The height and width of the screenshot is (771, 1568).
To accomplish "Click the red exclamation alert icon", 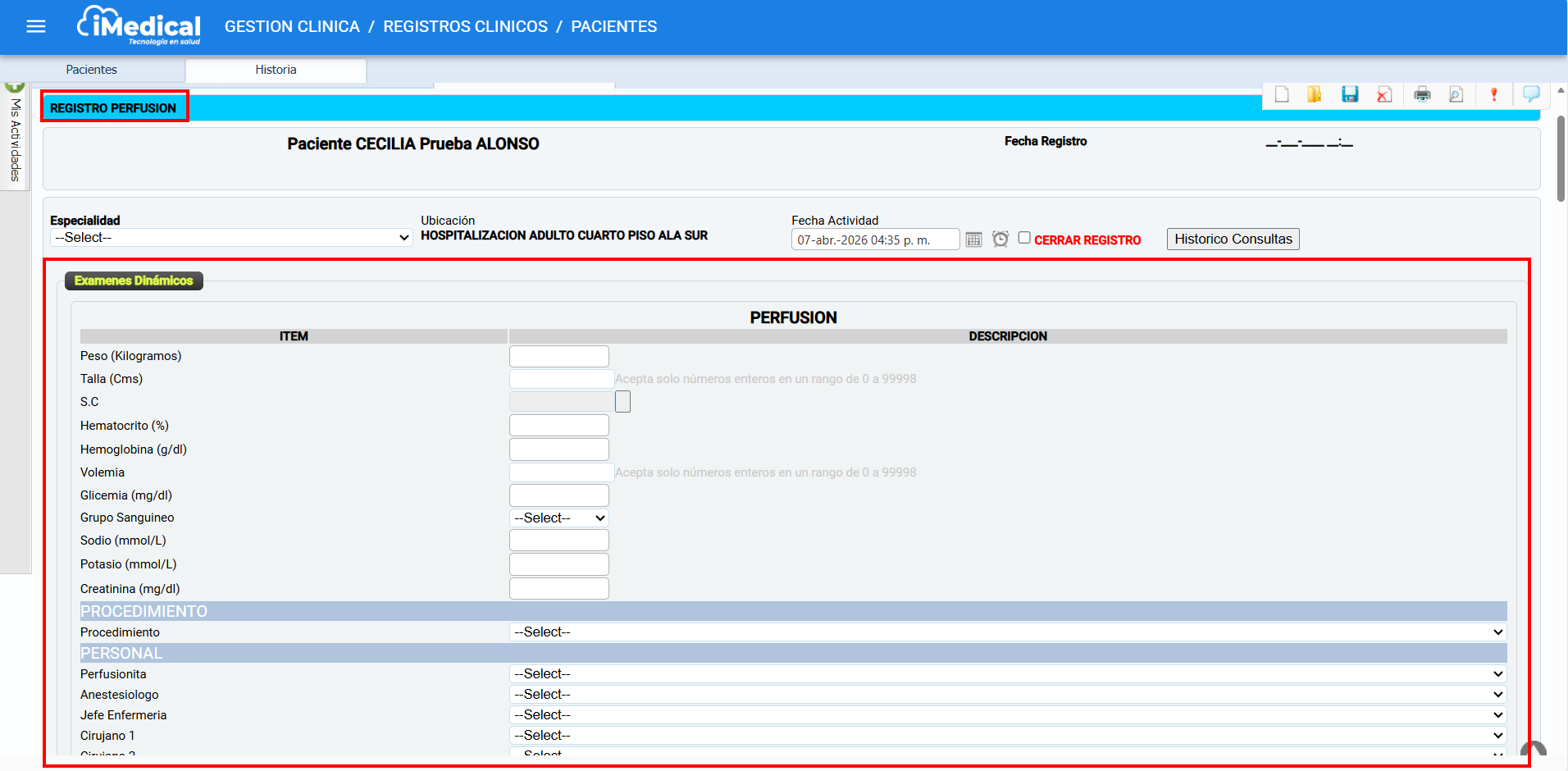I will (x=1493, y=94).
